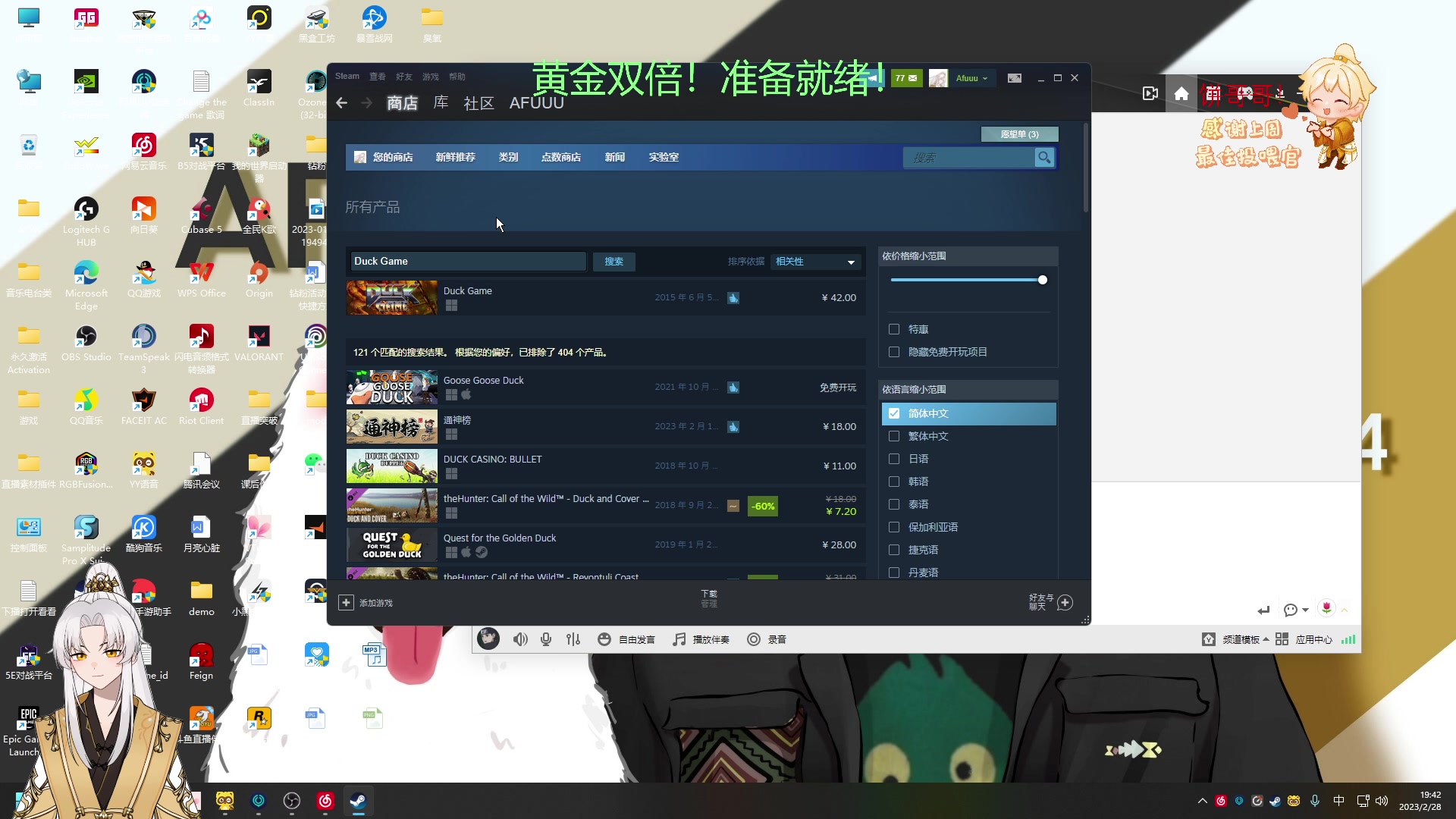Open the 下载 管理 downloads manager link
Screen dimensions: 1456x819
(709, 599)
